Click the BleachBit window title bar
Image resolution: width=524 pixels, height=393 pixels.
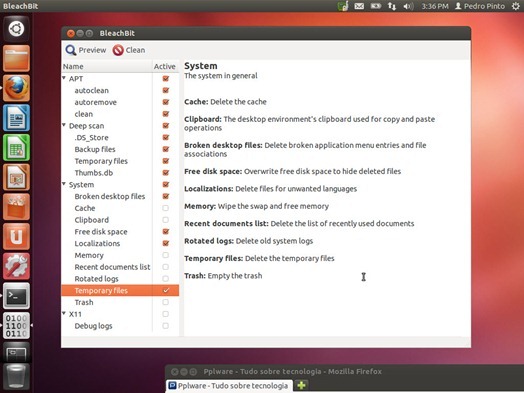(266, 33)
